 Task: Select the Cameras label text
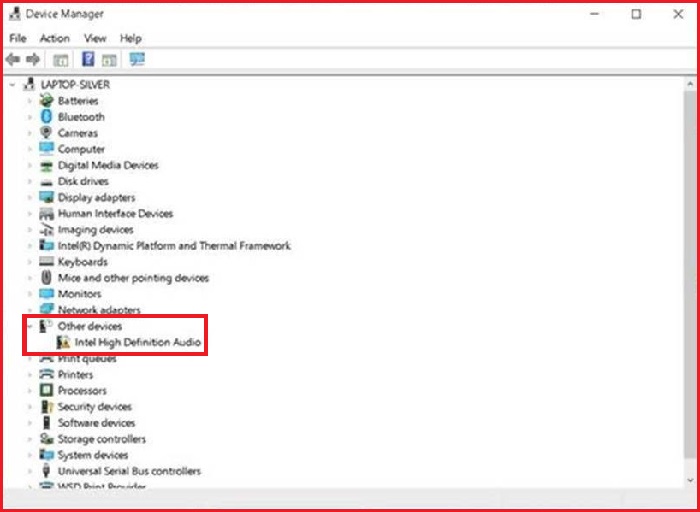tap(78, 133)
